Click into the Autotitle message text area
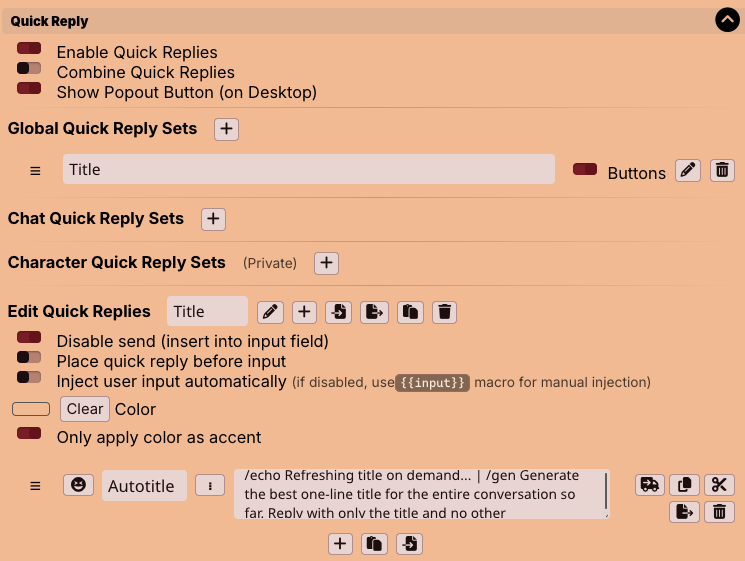The height and width of the screenshot is (561, 745). click(x=421, y=494)
